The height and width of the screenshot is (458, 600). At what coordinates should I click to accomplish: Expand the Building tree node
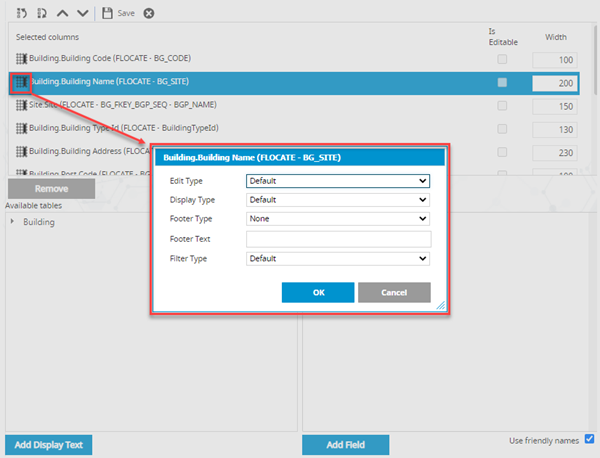click(x=12, y=222)
